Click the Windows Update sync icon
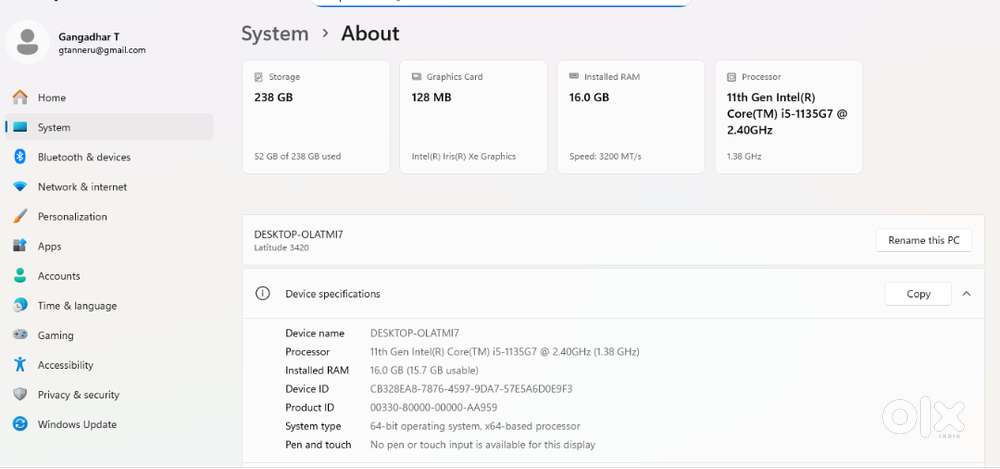The width and height of the screenshot is (1000, 469). coord(20,424)
